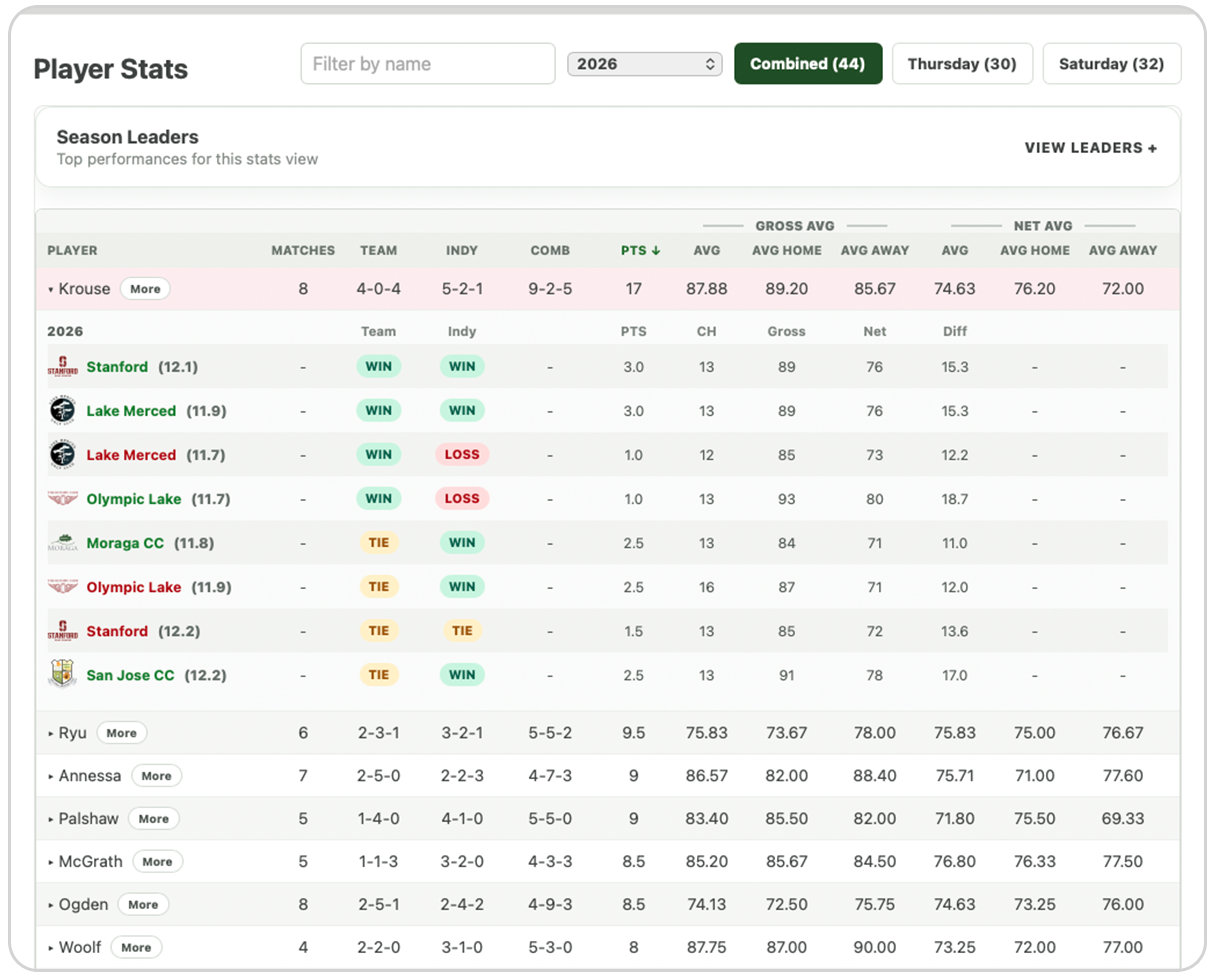Click the LOSS badge in Lake Merced (11.7) row
1214x976 pixels.
[462, 455]
